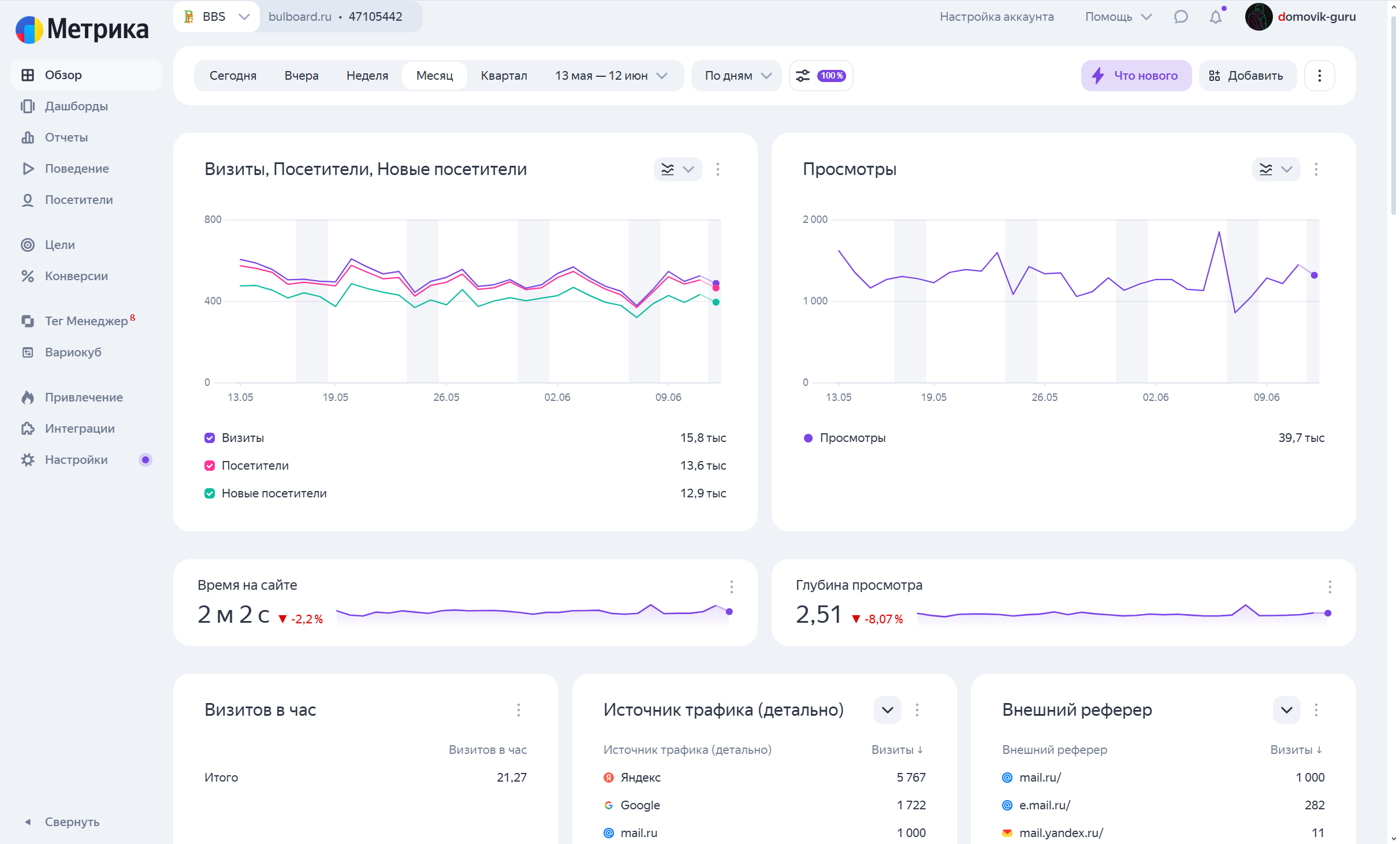1400x844 pixels.
Task: Open the Просмотры widget three-dot menu
Action: 1316,169
